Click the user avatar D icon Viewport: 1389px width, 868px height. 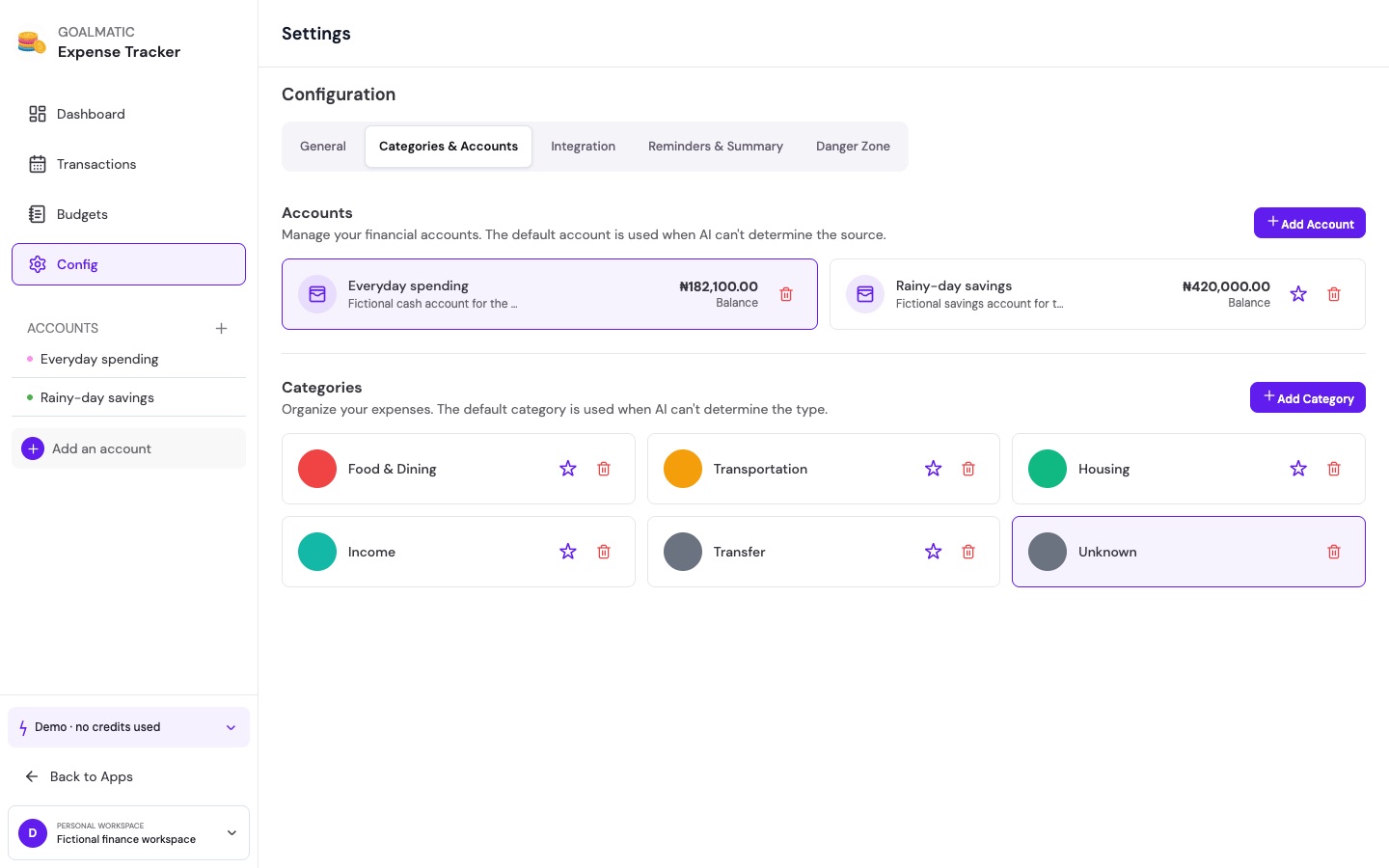click(x=33, y=833)
